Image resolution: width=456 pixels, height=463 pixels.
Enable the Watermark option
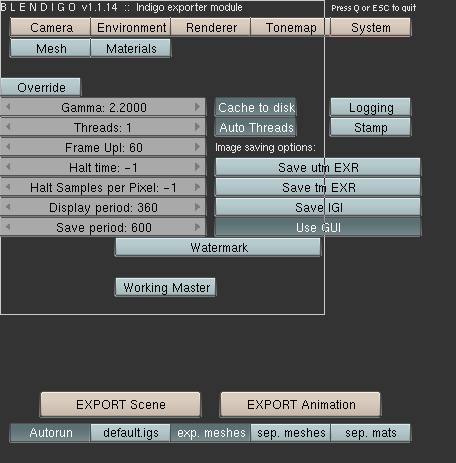(218, 247)
